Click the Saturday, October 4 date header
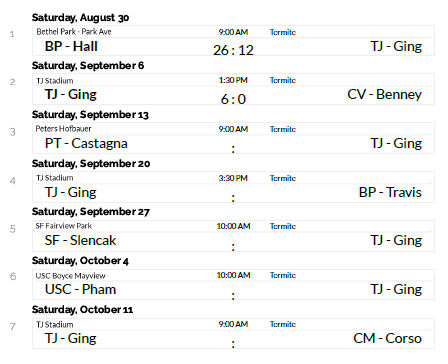448x364 pixels. click(x=80, y=261)
